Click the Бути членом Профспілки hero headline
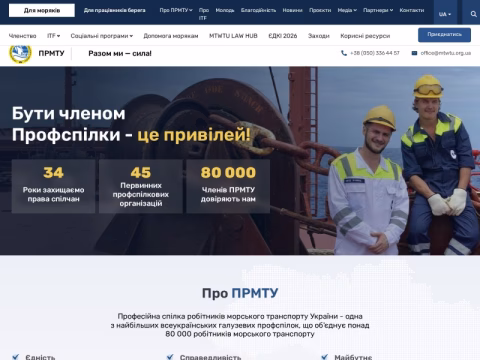The image size is (480, 360). click(131, 124)
